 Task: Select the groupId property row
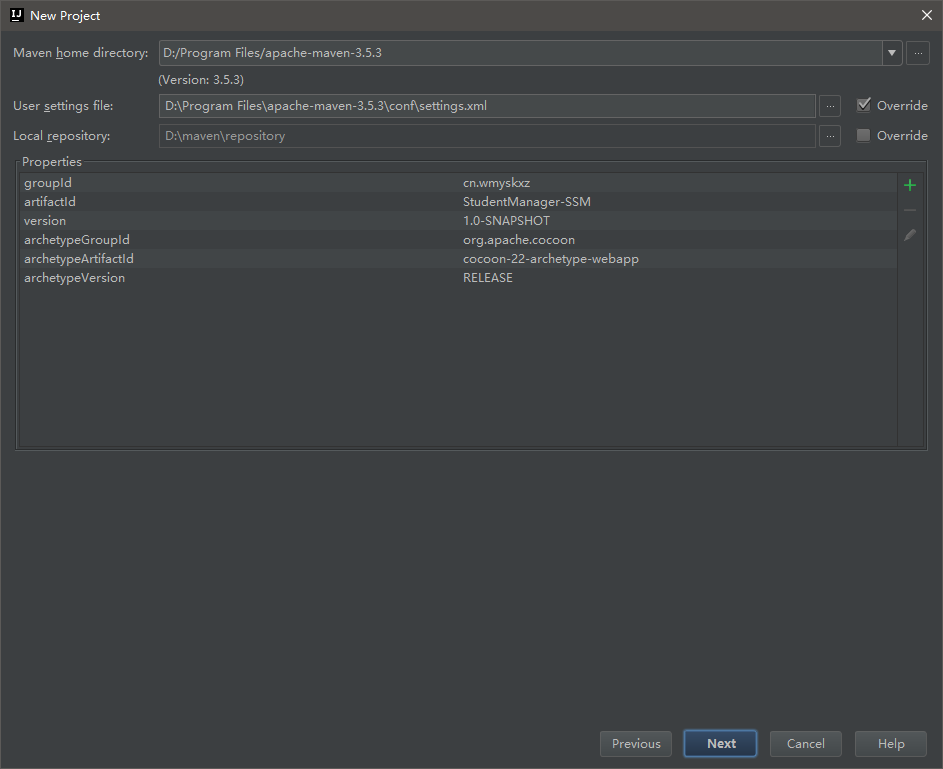point(458,183)
